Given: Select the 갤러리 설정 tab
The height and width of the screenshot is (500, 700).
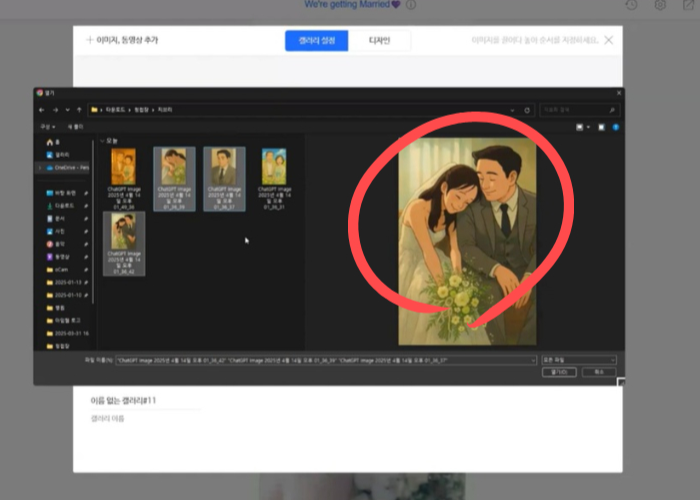Looking at the screenshot, I should tap(317, 41).
